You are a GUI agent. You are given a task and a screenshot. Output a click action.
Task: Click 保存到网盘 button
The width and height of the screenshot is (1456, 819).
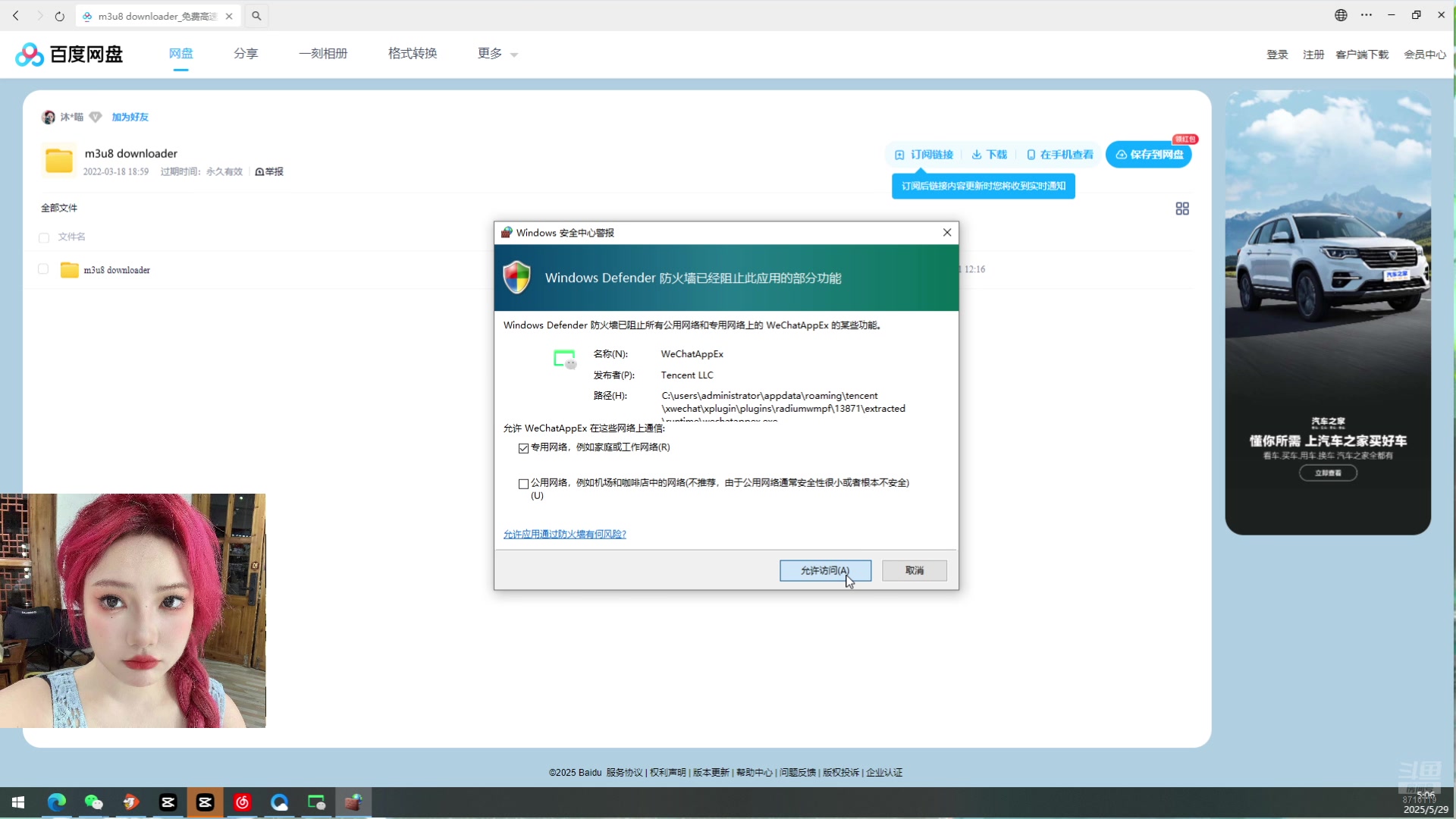pos(1149,155)
